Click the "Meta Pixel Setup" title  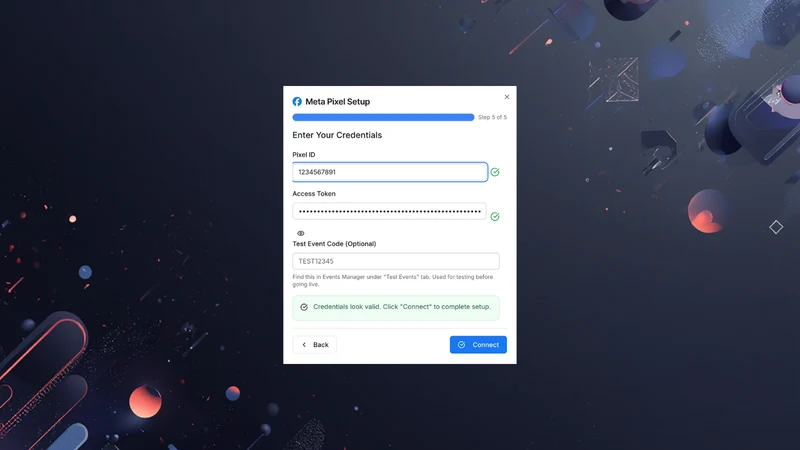(x=337, y=102)
